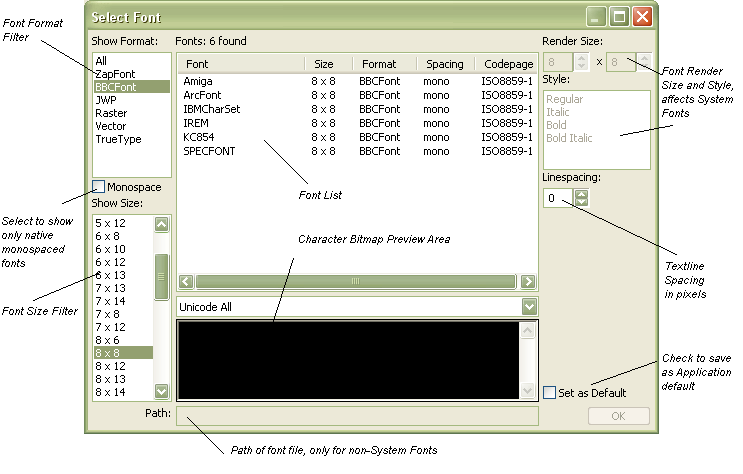This screenshot has width=743, height=474.
Task: Select the IBMCharSet font entry
Action: (x=212, y=109)
